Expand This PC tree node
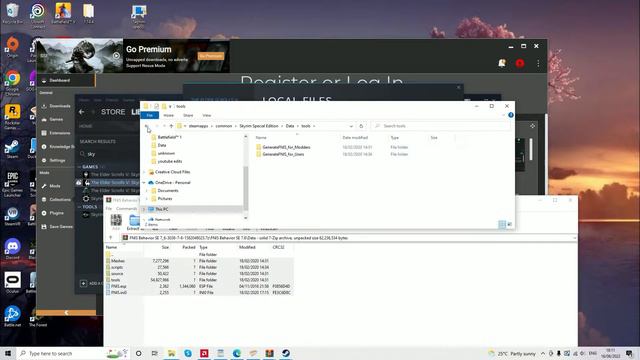The width and height of the screenshot is (640, 360). (144, 209)
